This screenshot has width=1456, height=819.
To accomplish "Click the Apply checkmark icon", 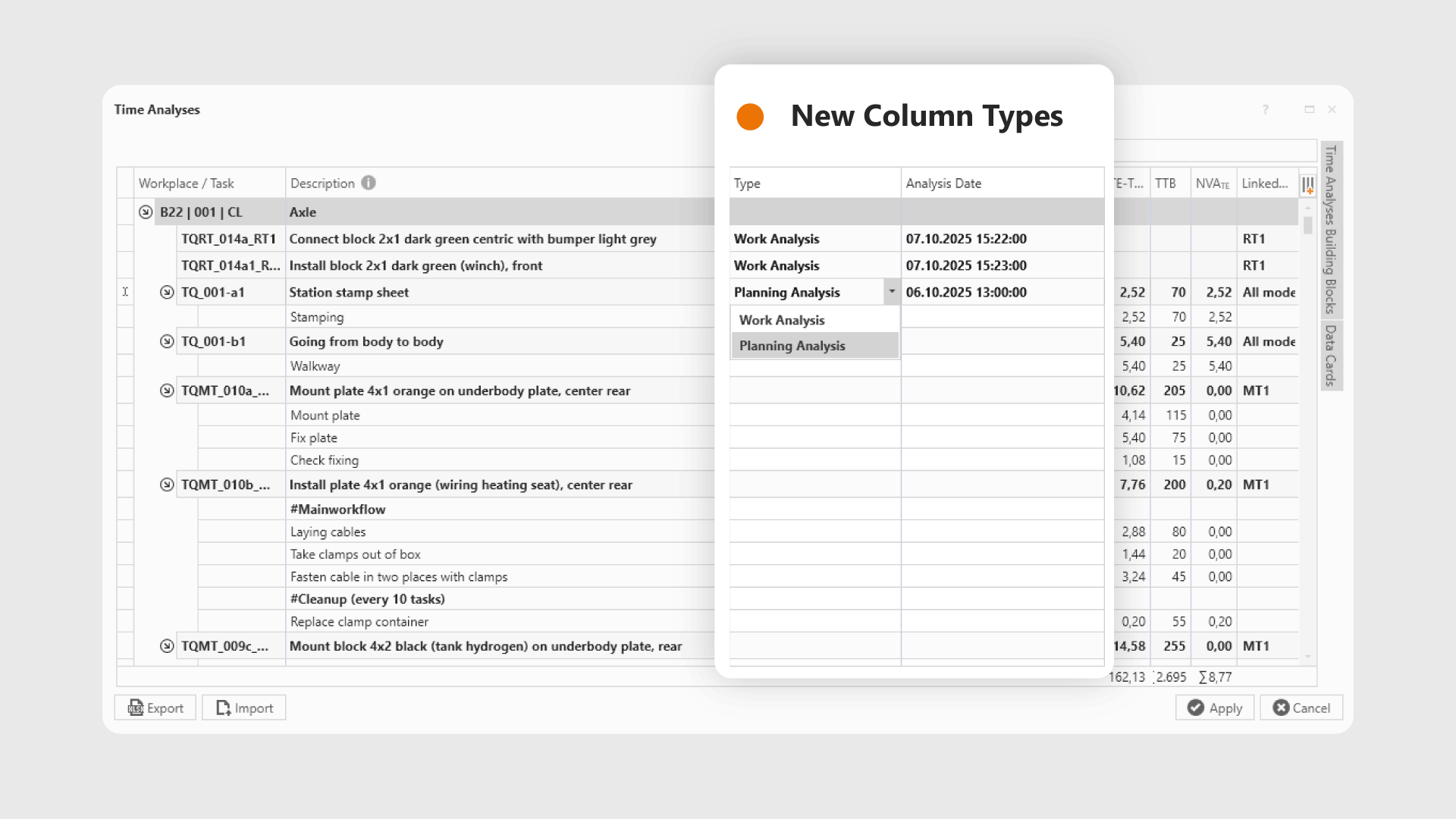I will click(x=1196, y=708).
